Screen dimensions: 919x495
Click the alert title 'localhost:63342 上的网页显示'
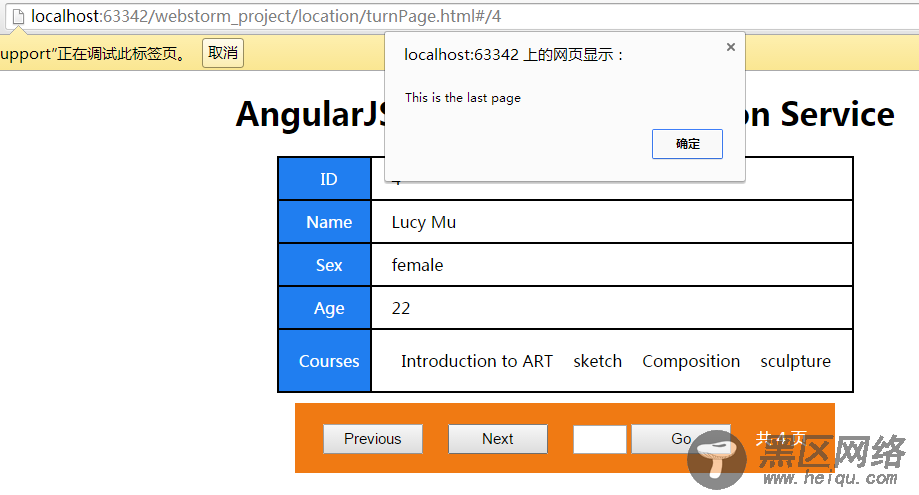514,55
